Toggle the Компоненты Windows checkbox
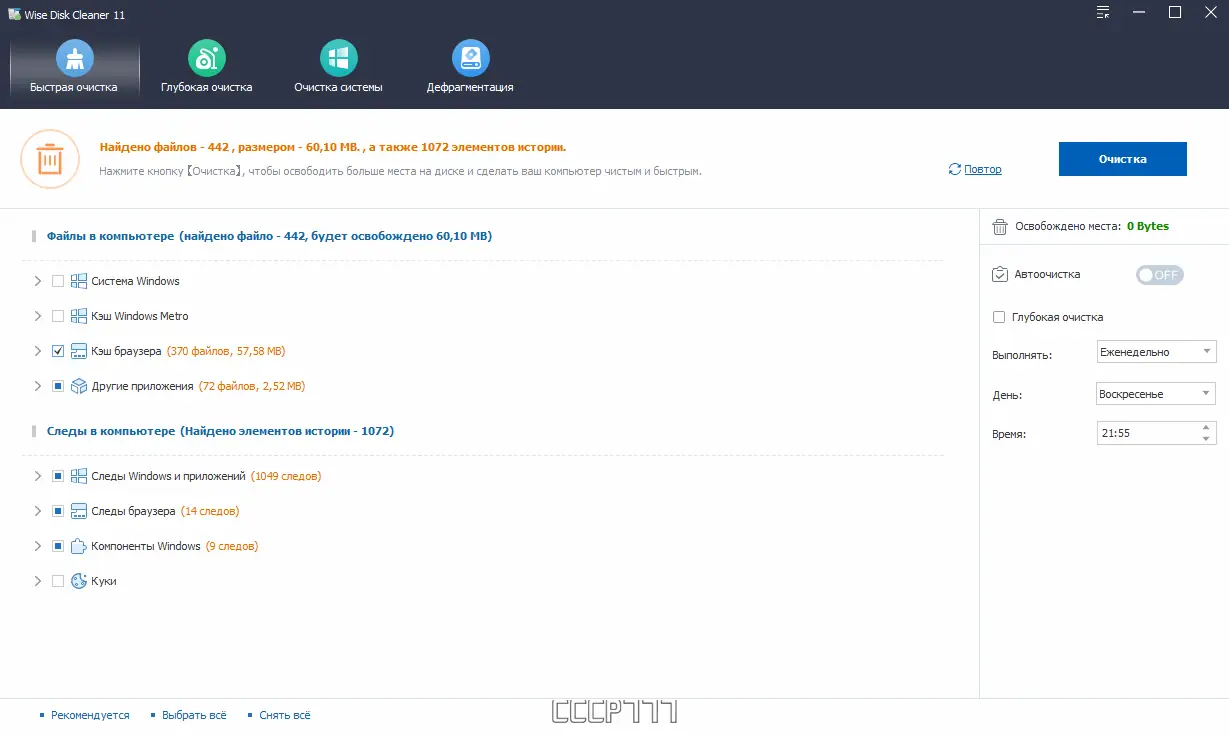Viewport: 1229px width, 736px height. click(x=58, y=546)
